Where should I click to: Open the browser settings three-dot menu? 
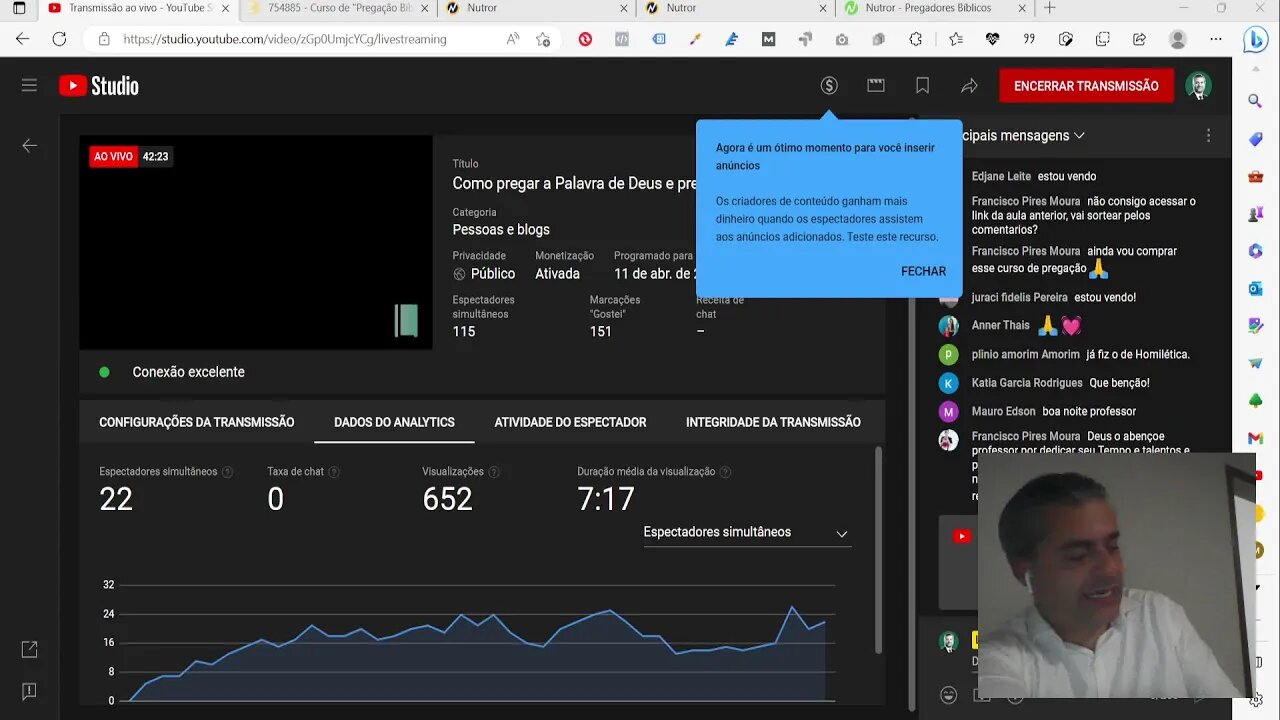1216,39
